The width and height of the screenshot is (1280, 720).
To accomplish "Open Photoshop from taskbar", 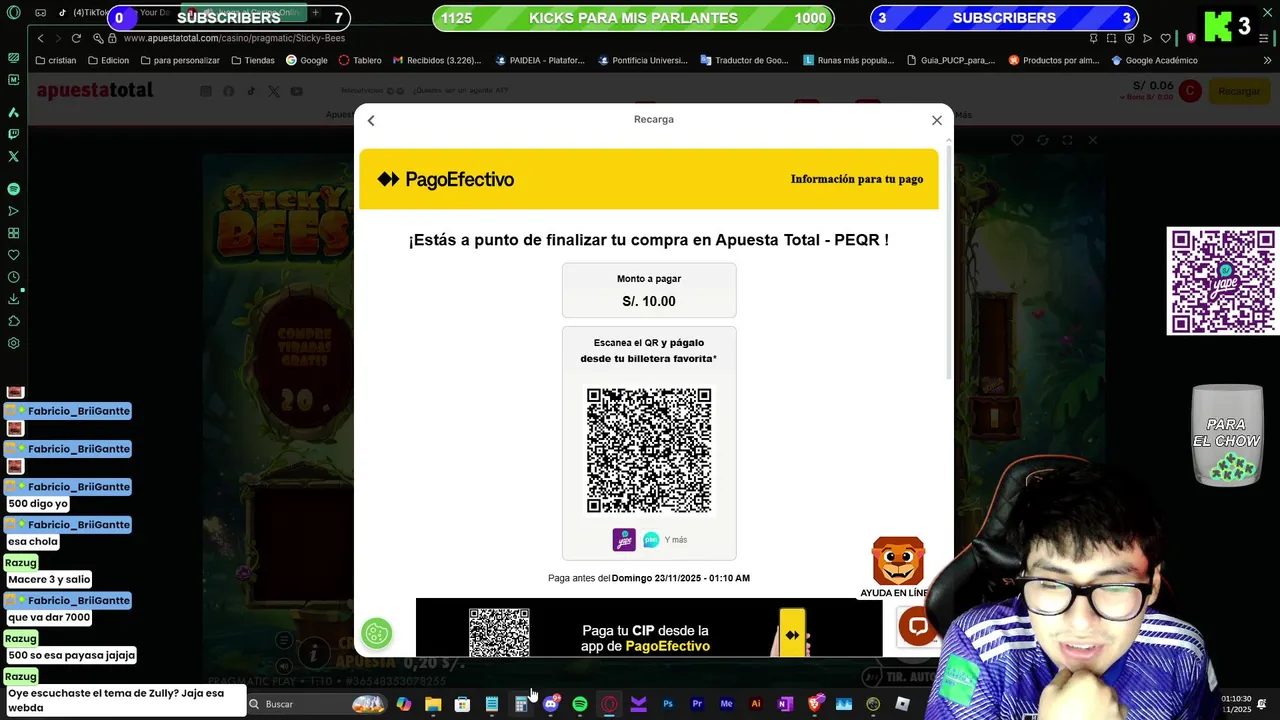I will [668, 704].
